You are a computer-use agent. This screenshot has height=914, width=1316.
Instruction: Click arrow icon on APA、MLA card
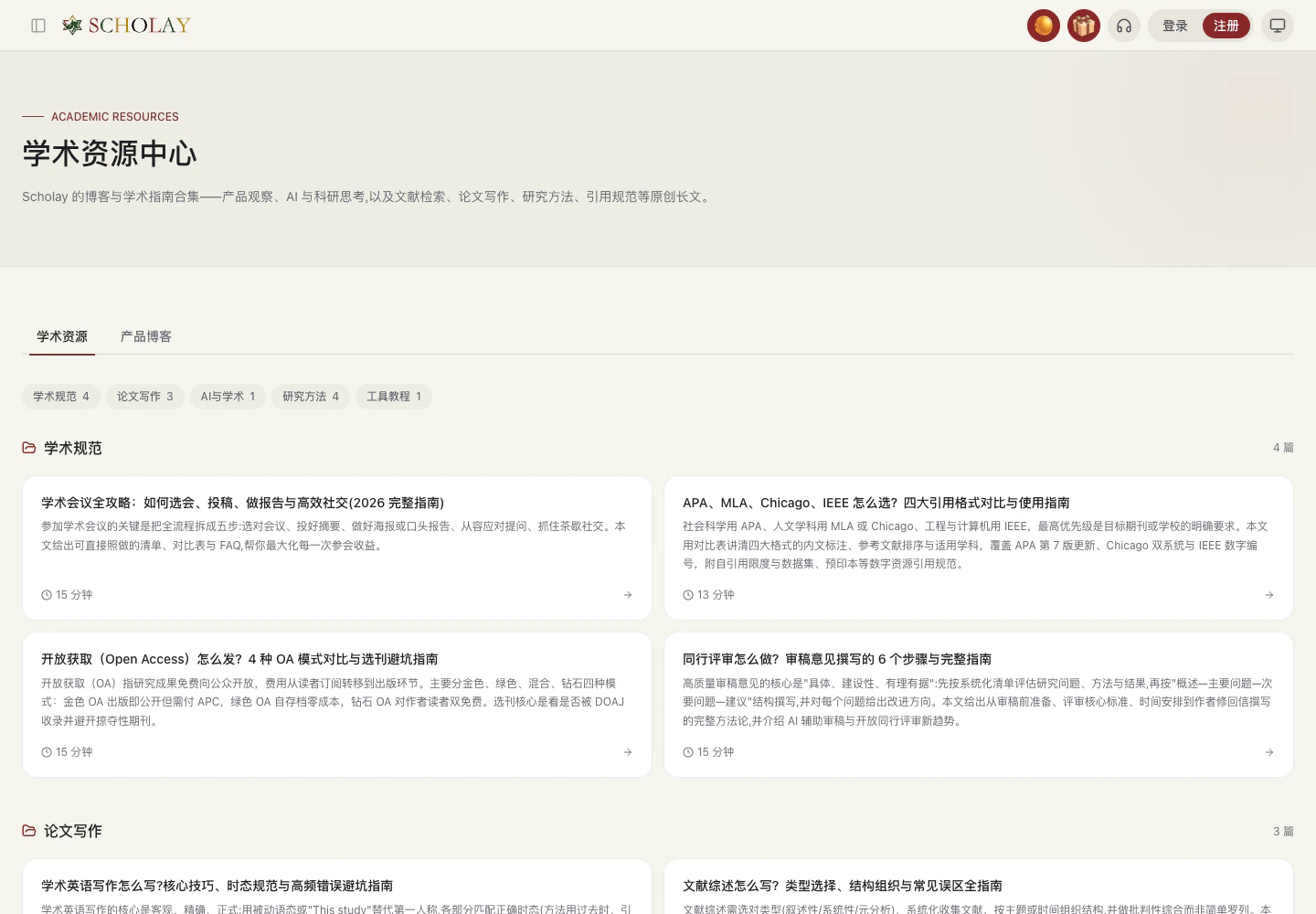[1269, 595]
